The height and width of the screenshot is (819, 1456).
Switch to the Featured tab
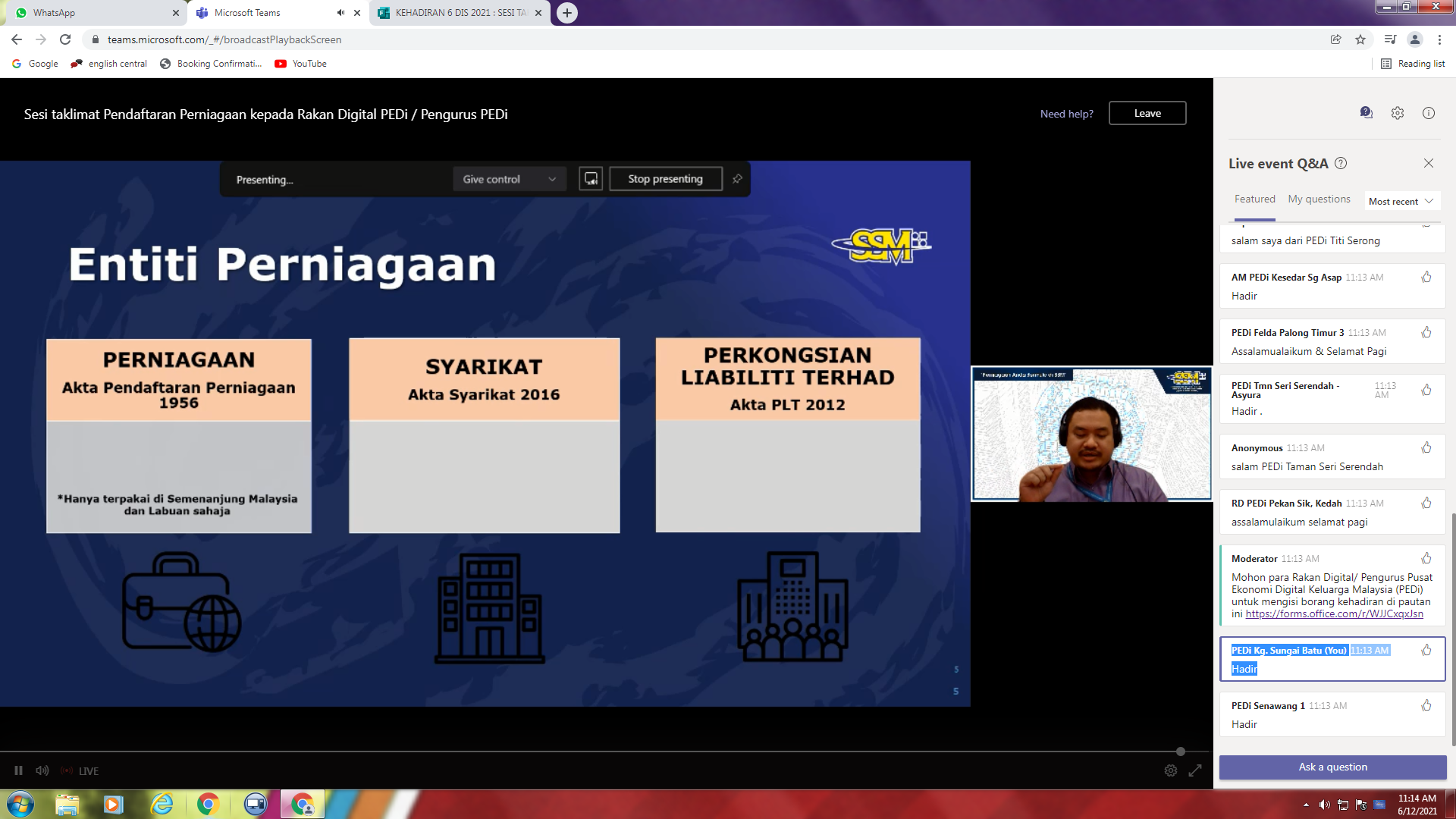(1254, 199)
